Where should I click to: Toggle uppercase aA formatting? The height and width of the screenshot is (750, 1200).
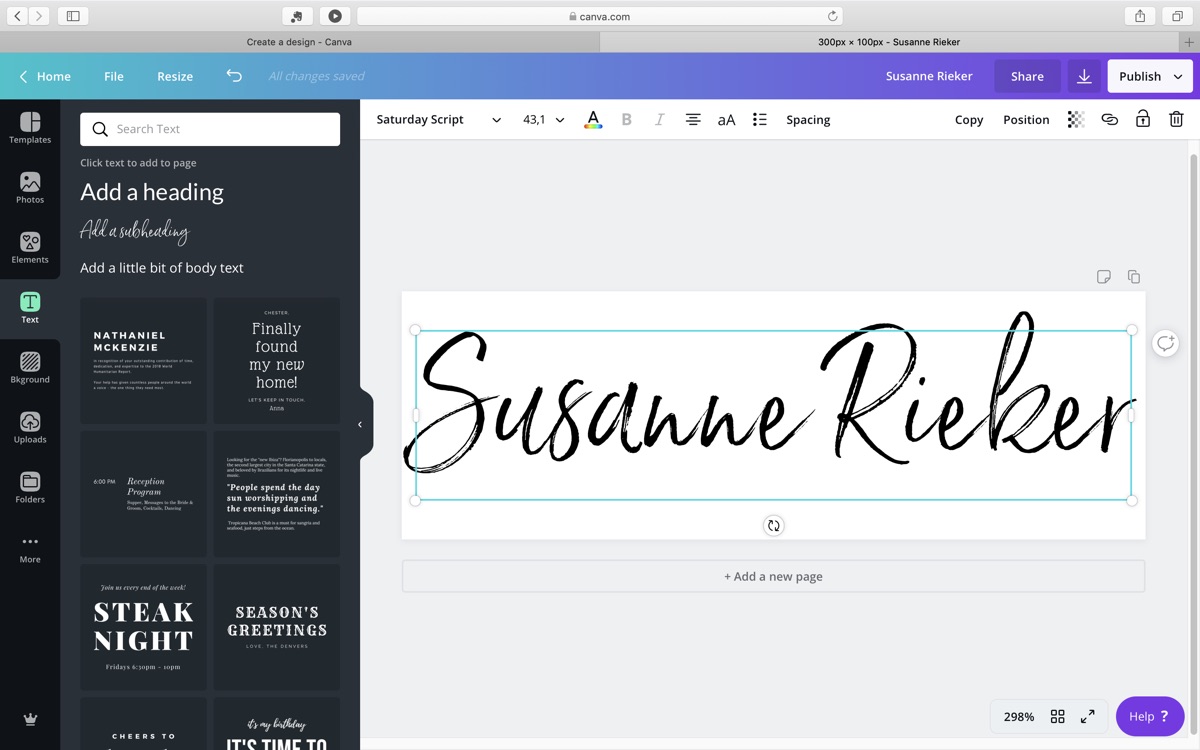pyautogui.click(x=726, y=119)
